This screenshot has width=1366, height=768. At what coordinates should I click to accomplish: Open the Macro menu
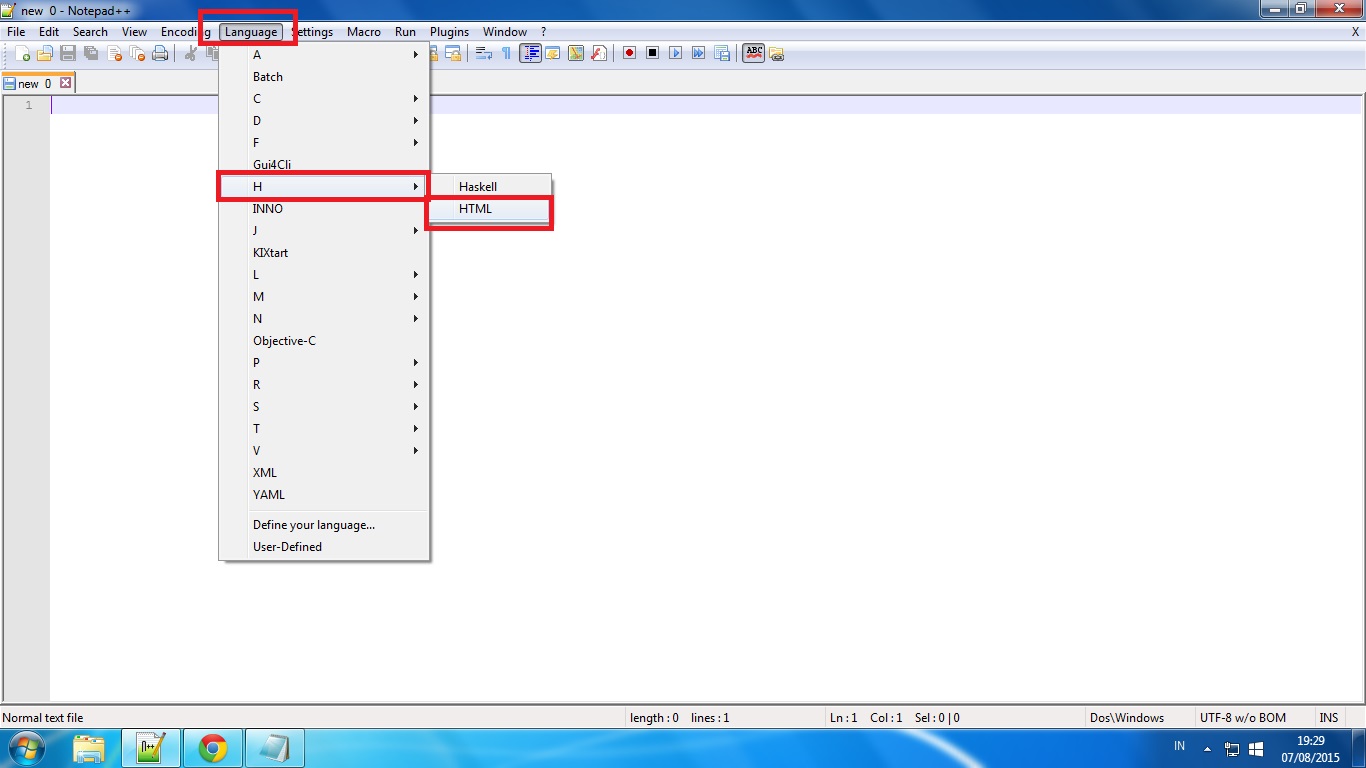pos(364,32)
